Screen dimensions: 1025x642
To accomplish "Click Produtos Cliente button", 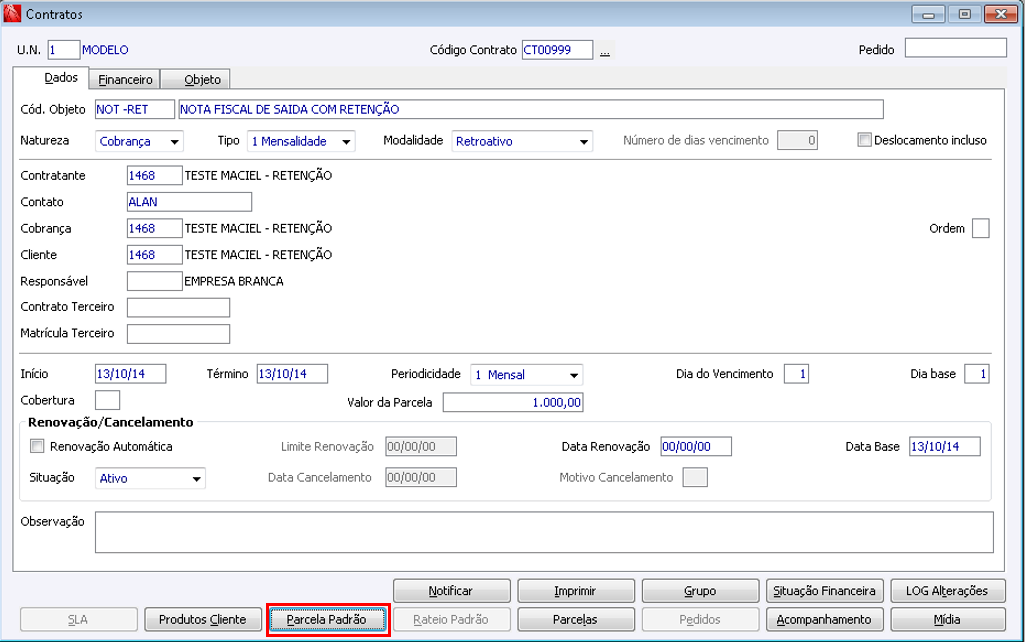I will click(x=203, y=619).
